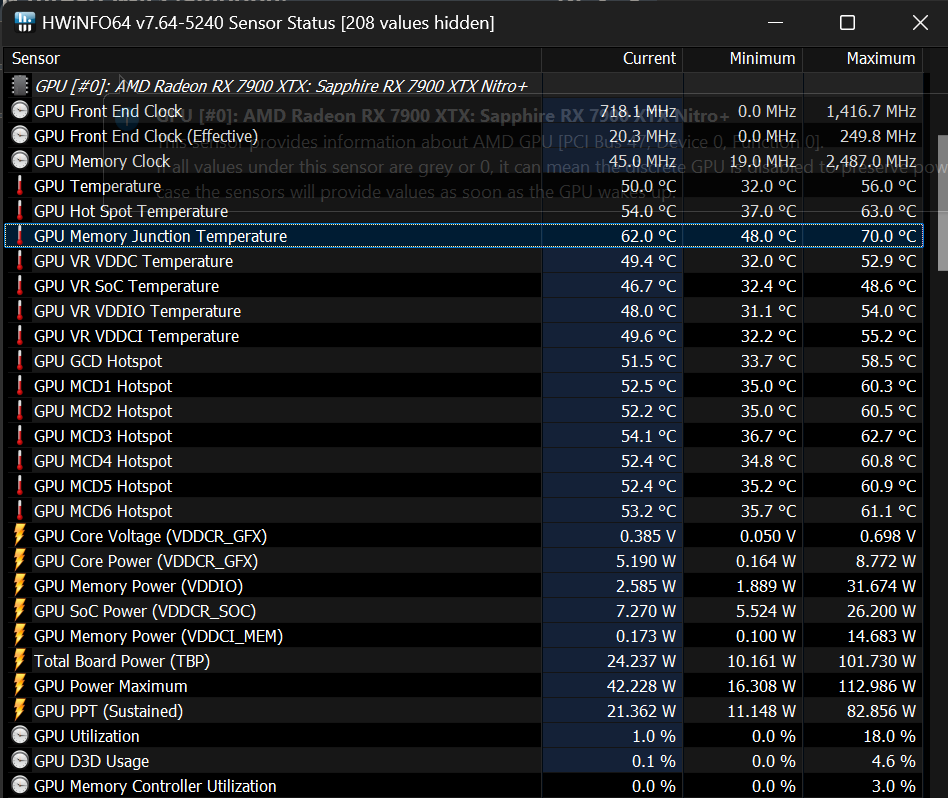
Task: Click the 0.164 W minimum value
Action: click(766, 561)
